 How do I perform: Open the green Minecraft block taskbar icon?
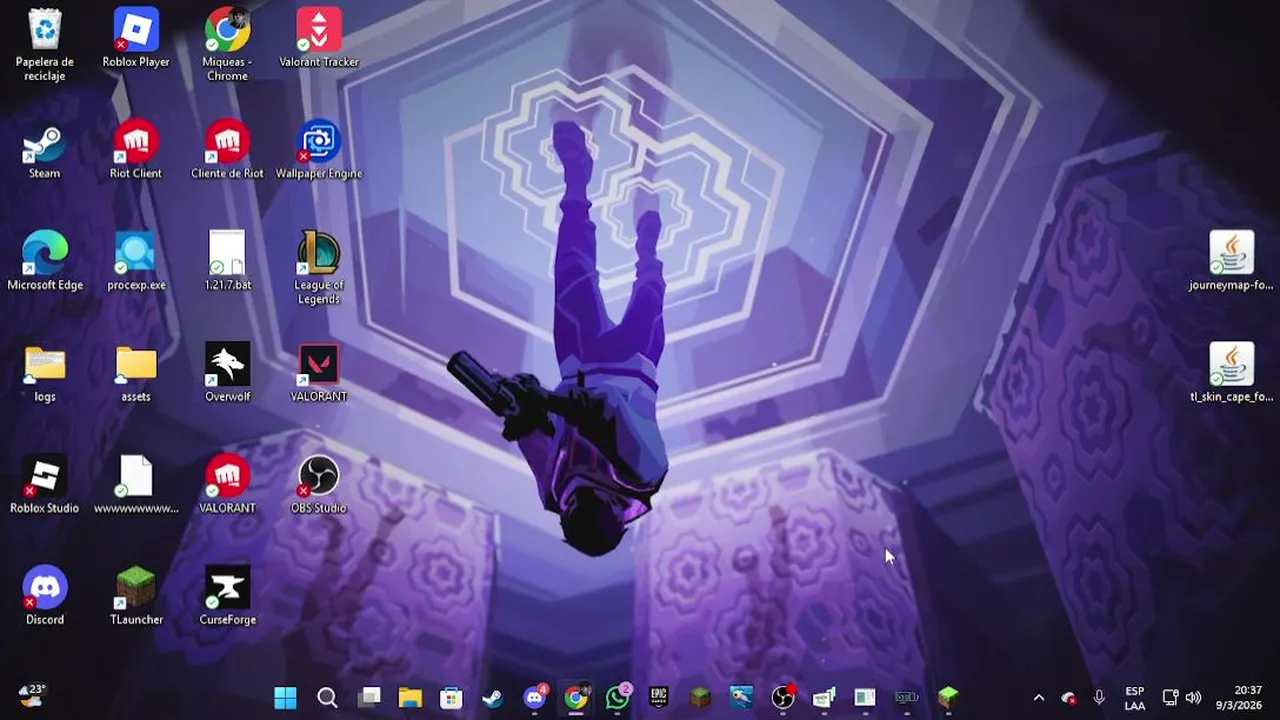tap(948, 697)
